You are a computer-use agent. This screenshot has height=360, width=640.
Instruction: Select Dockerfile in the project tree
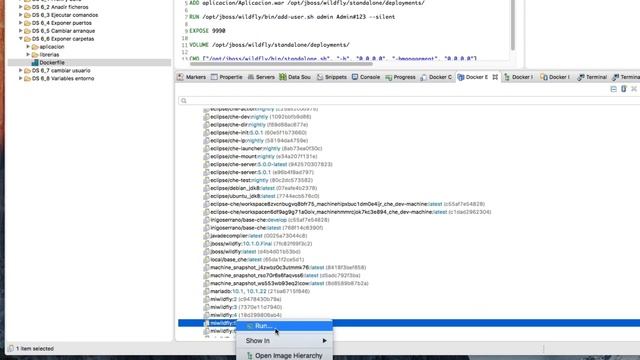[x=52, y=62]
